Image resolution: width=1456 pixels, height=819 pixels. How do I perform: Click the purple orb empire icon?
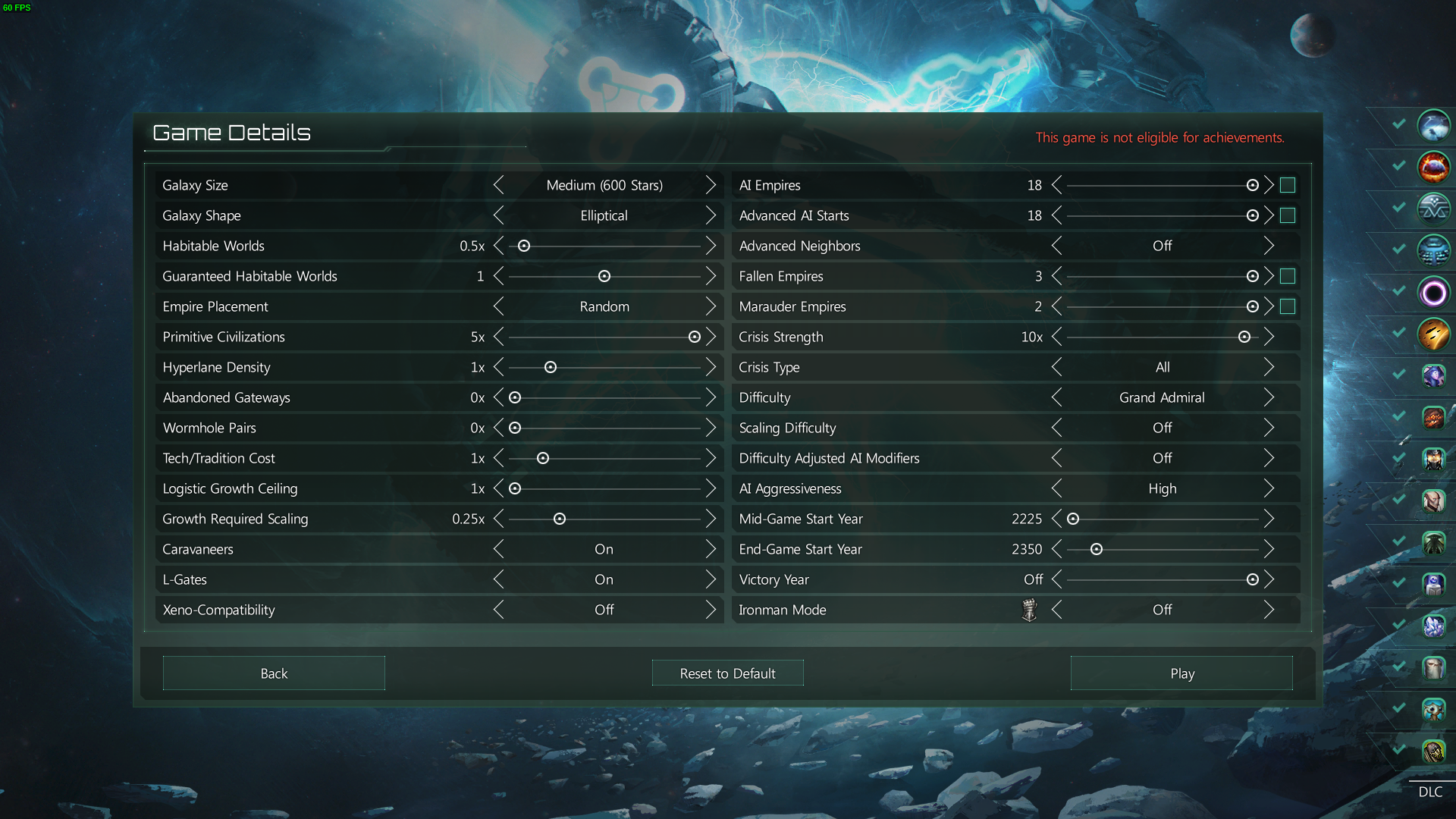pos(1434,291)
